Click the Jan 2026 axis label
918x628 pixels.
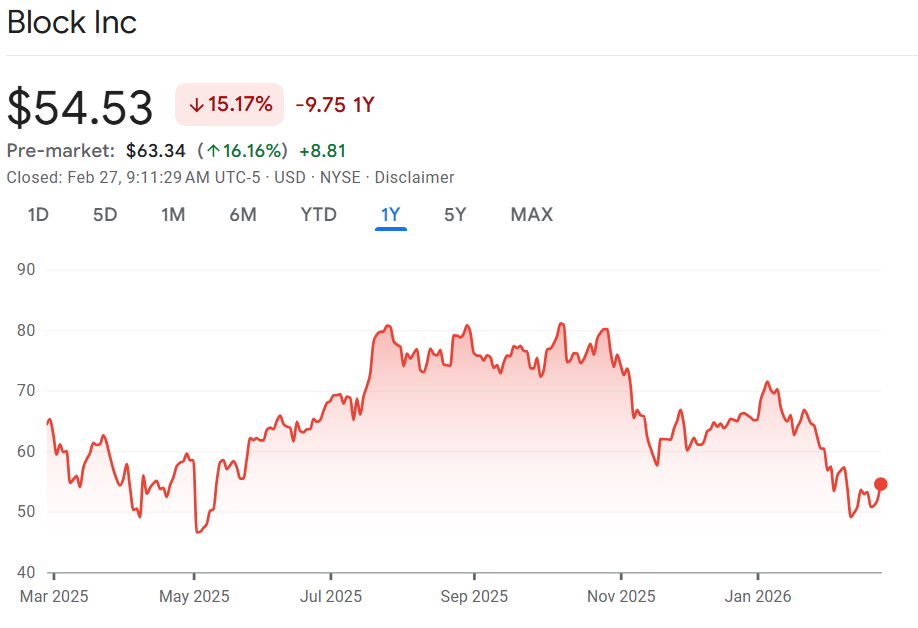pyautogui.click(x=758, y=597)
